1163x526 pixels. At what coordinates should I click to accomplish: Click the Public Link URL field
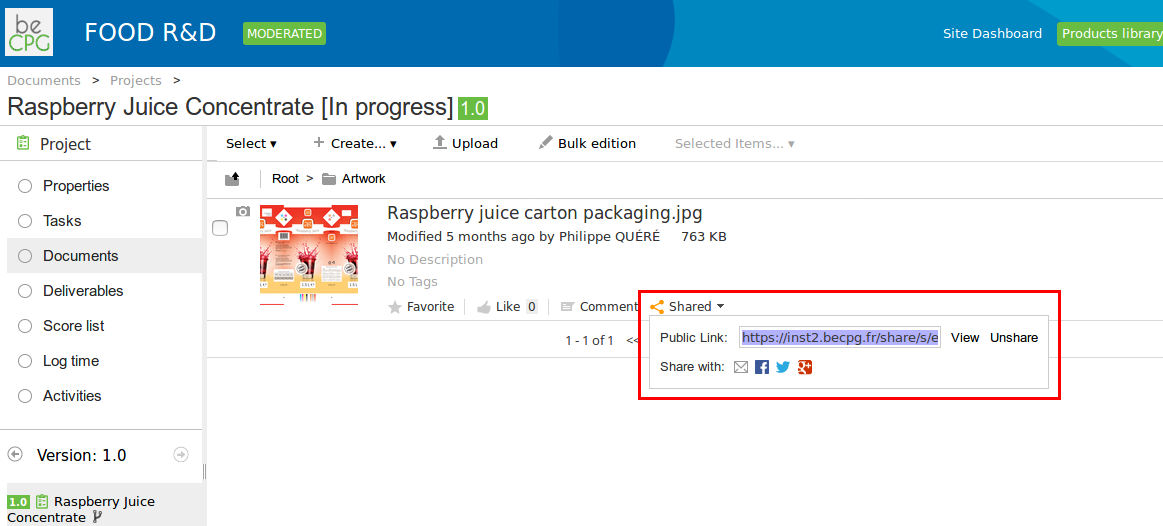[840, 338]
